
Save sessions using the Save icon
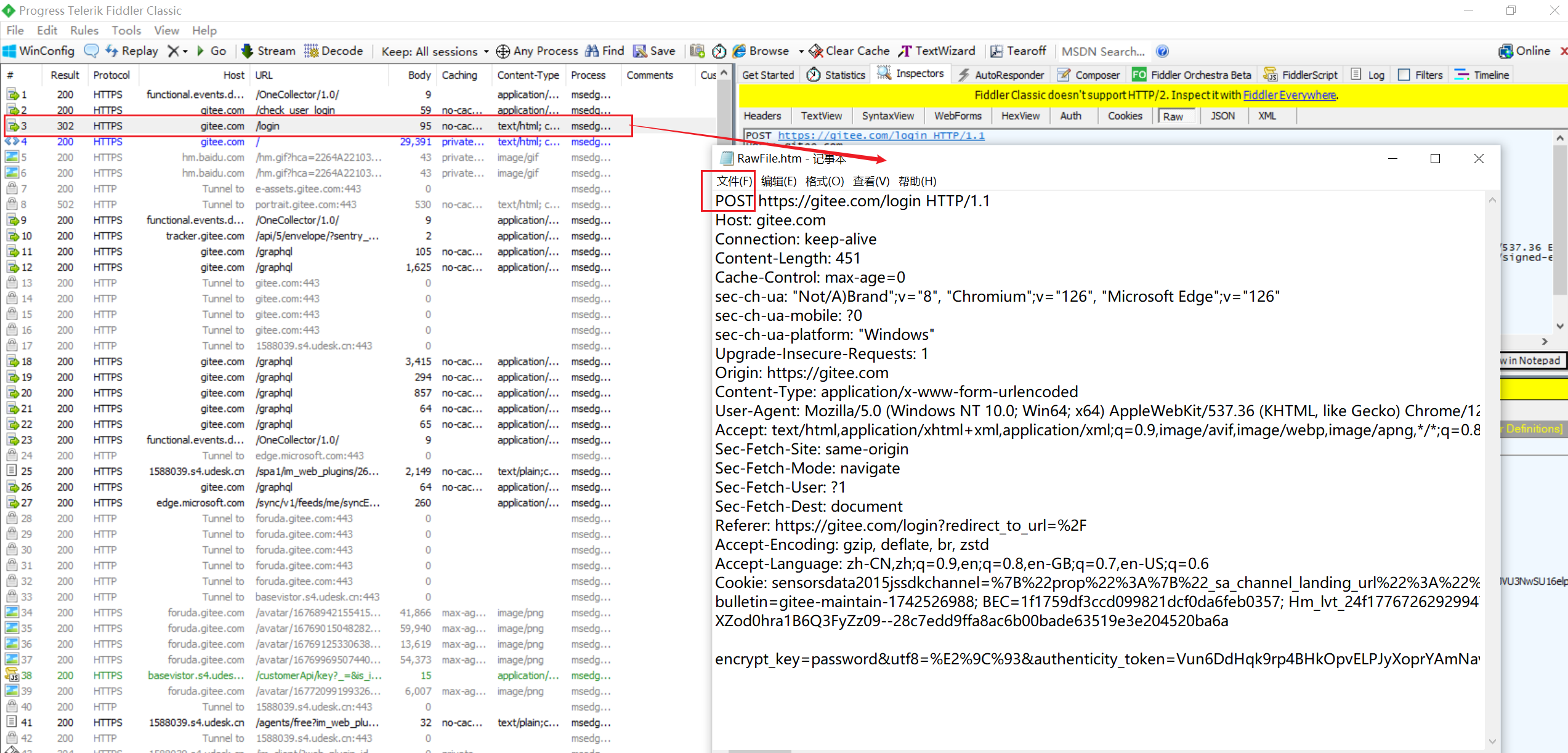655,51
